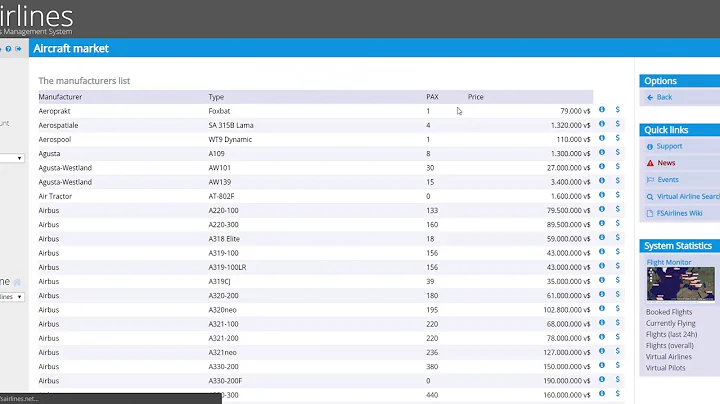Click the Price column header
The width and height of the screenshot is (720, 404).
tap(476, 97)
